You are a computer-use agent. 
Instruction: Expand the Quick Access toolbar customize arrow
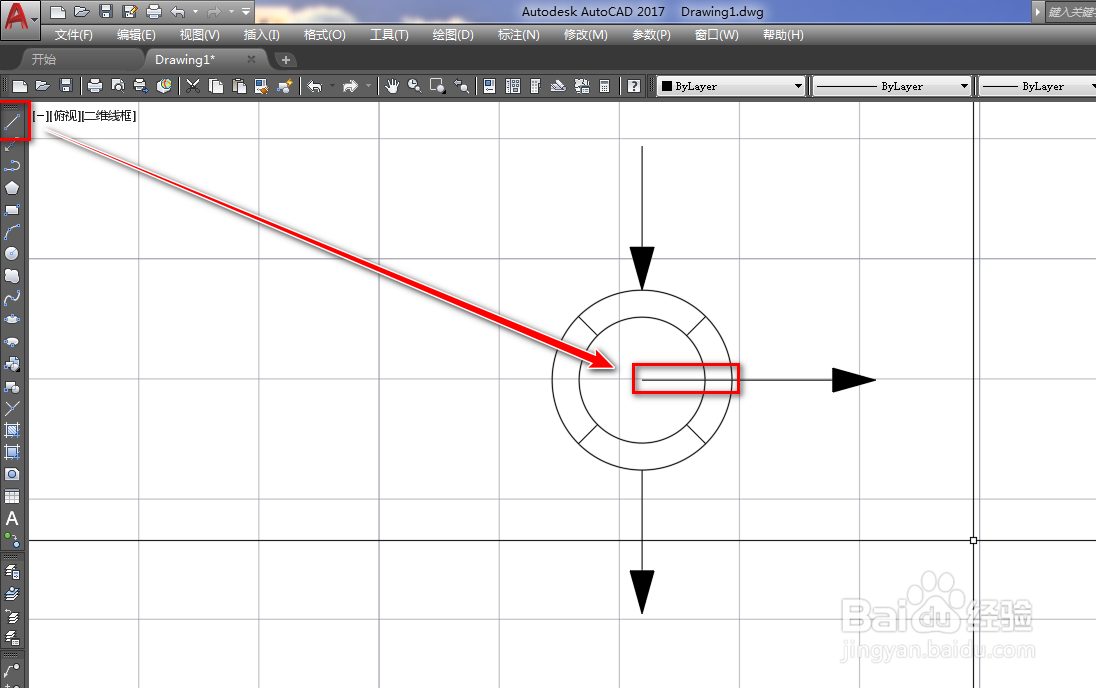[x=246, y=11]
